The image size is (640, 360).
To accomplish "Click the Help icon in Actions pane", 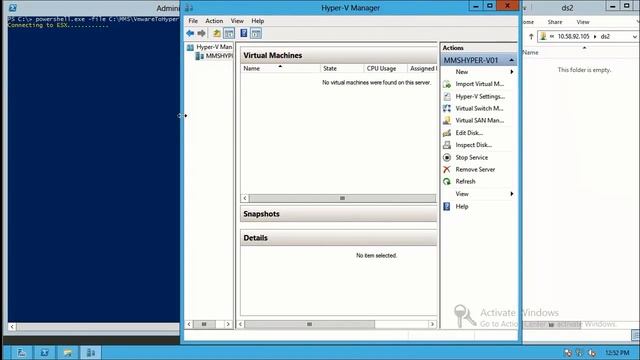I will coord(447,207).
